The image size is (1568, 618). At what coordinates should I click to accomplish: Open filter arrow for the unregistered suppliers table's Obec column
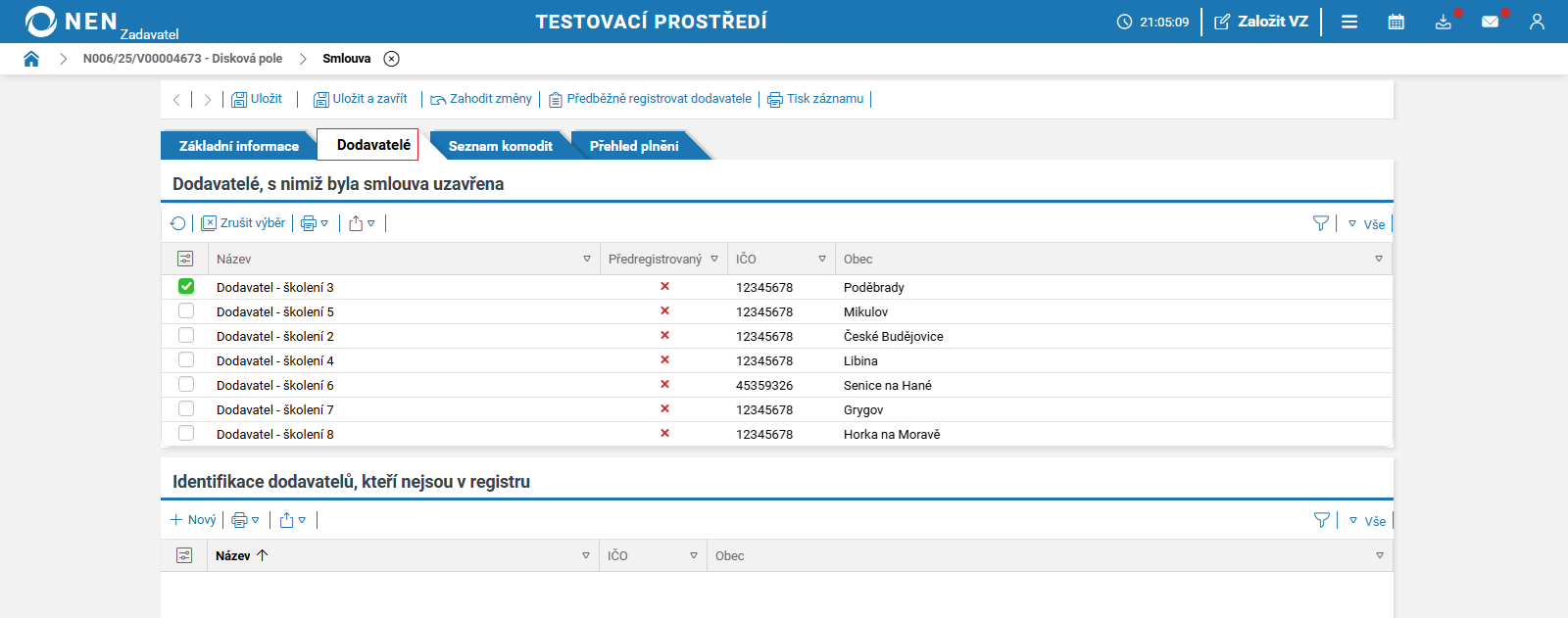(1380, 555)
